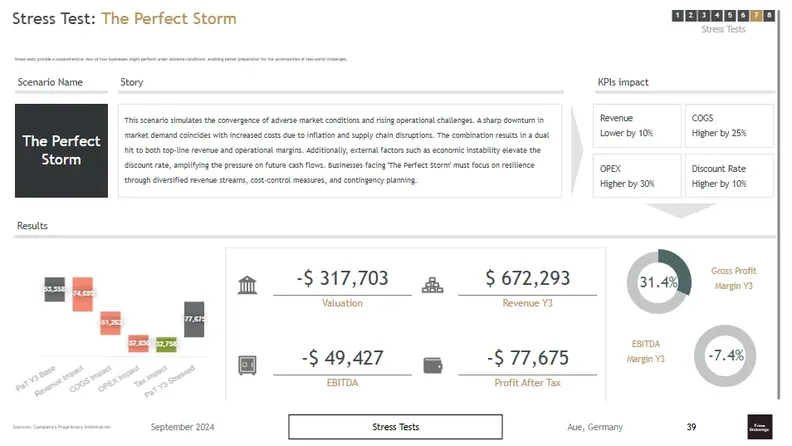
Task: Click the OPEX Higher by 30% card
Action: [637, 176]
